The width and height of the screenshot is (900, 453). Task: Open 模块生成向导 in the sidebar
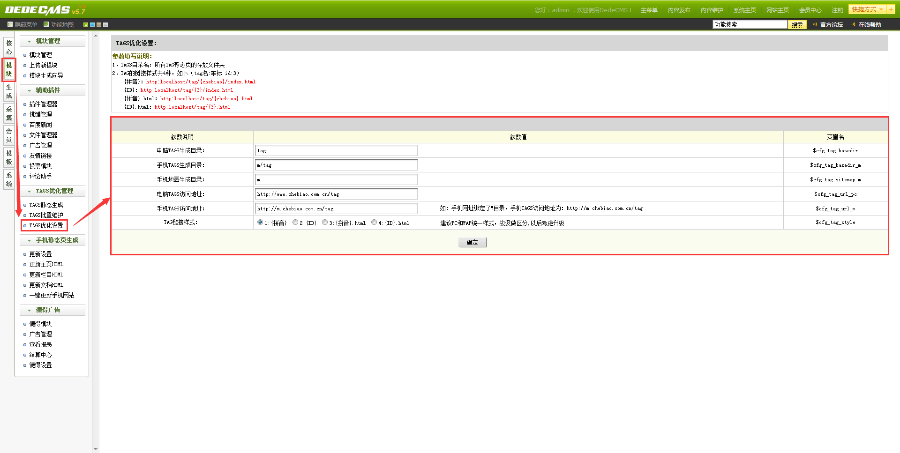(x=46, y=76)
